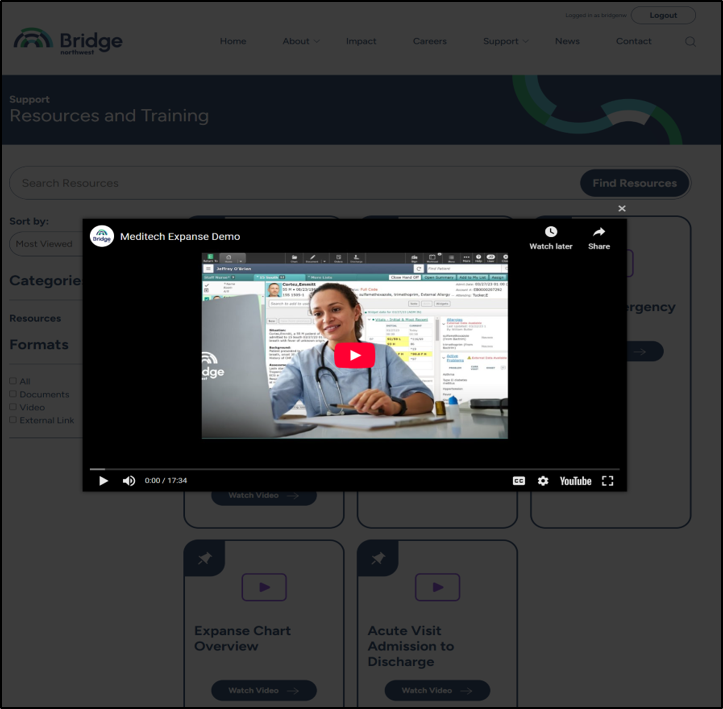723x709 pixels.
Task: Check the All format checkbox
Action: (13, 381)
